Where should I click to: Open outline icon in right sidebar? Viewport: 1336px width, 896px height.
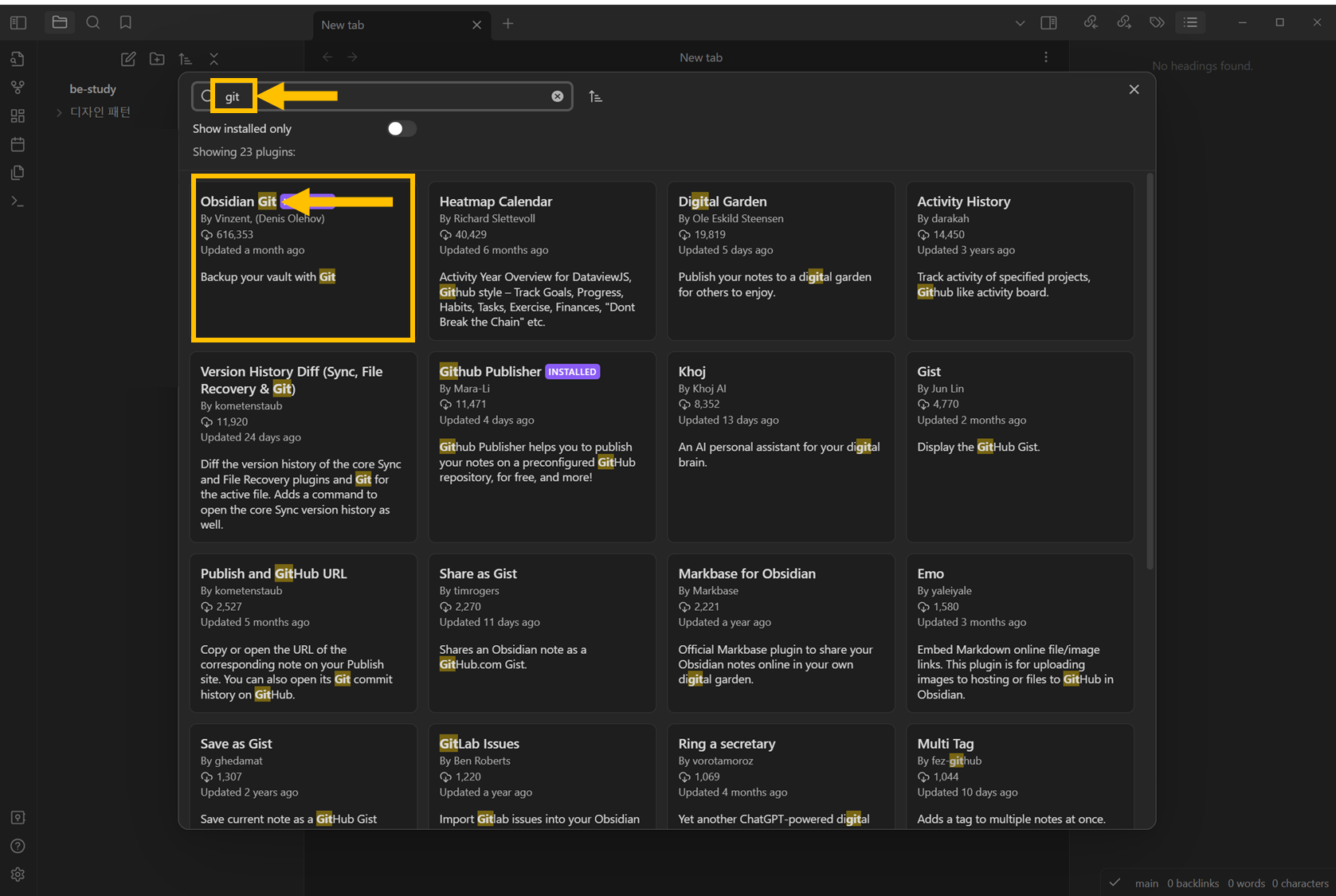pyautogui.click(x=1190, y=22)
